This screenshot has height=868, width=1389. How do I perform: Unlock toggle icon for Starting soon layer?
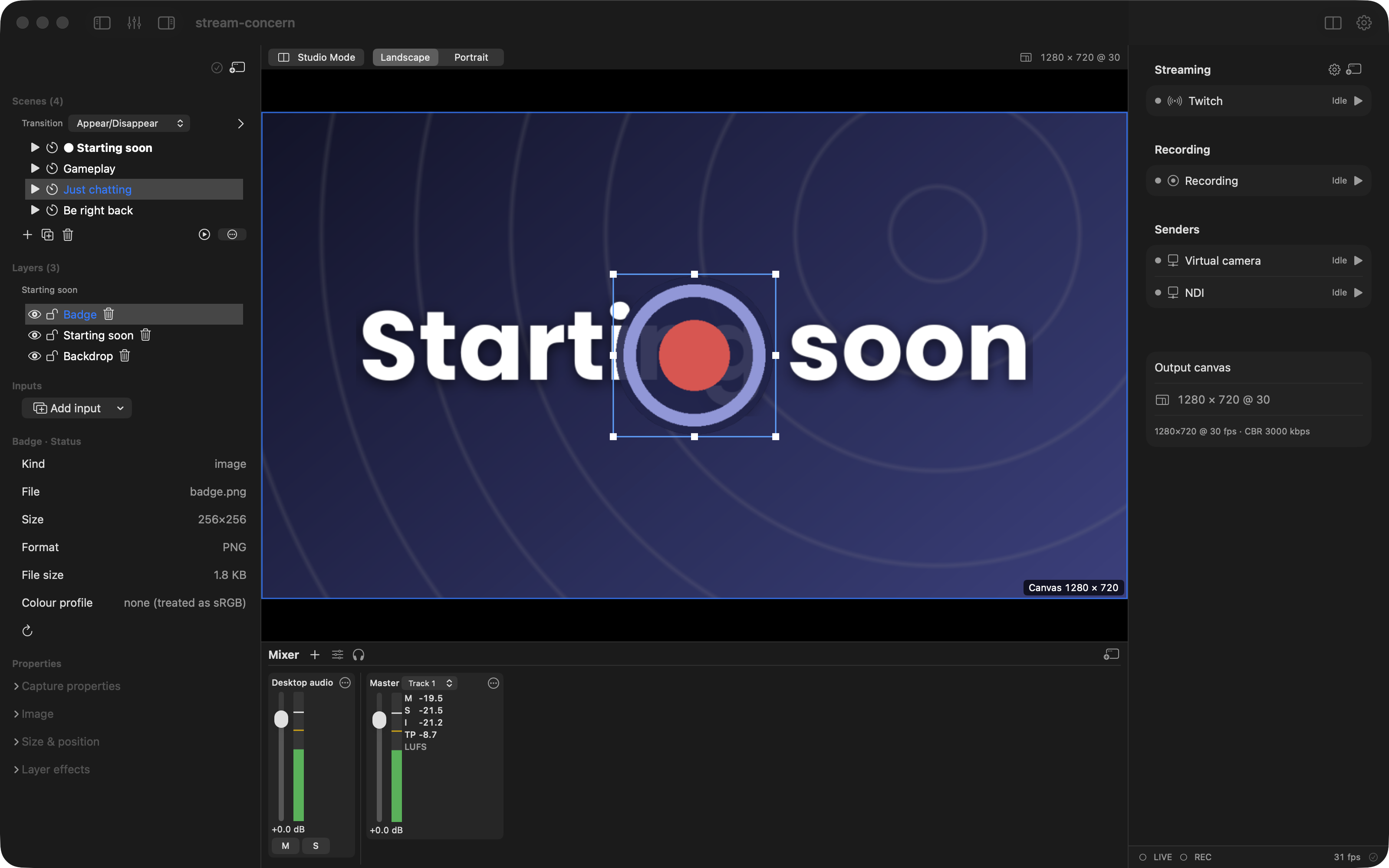tap(52, 335)
